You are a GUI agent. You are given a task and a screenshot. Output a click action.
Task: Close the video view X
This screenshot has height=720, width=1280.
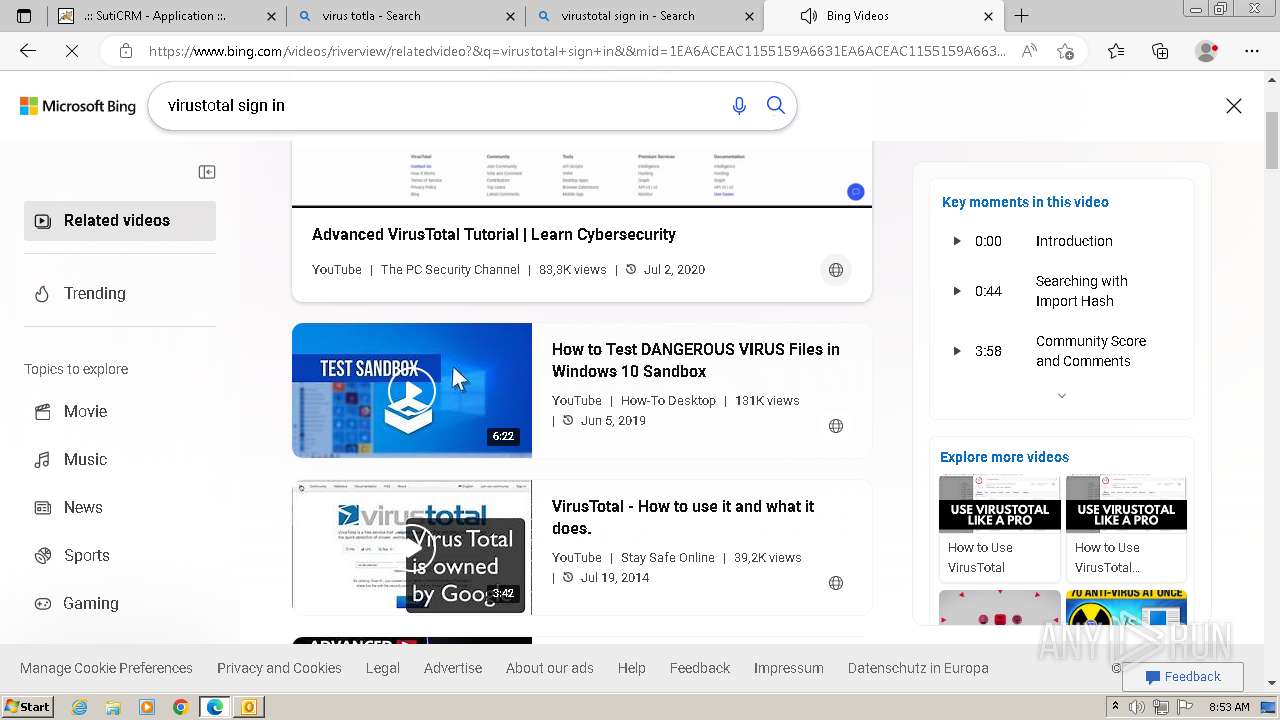click(1234, 106)
